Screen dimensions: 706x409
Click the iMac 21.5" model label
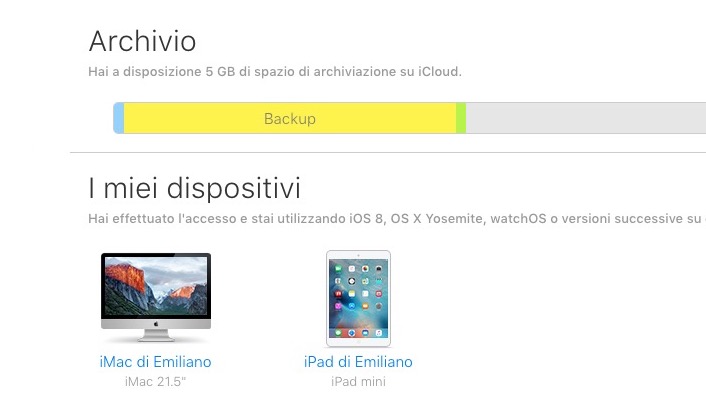156,382
